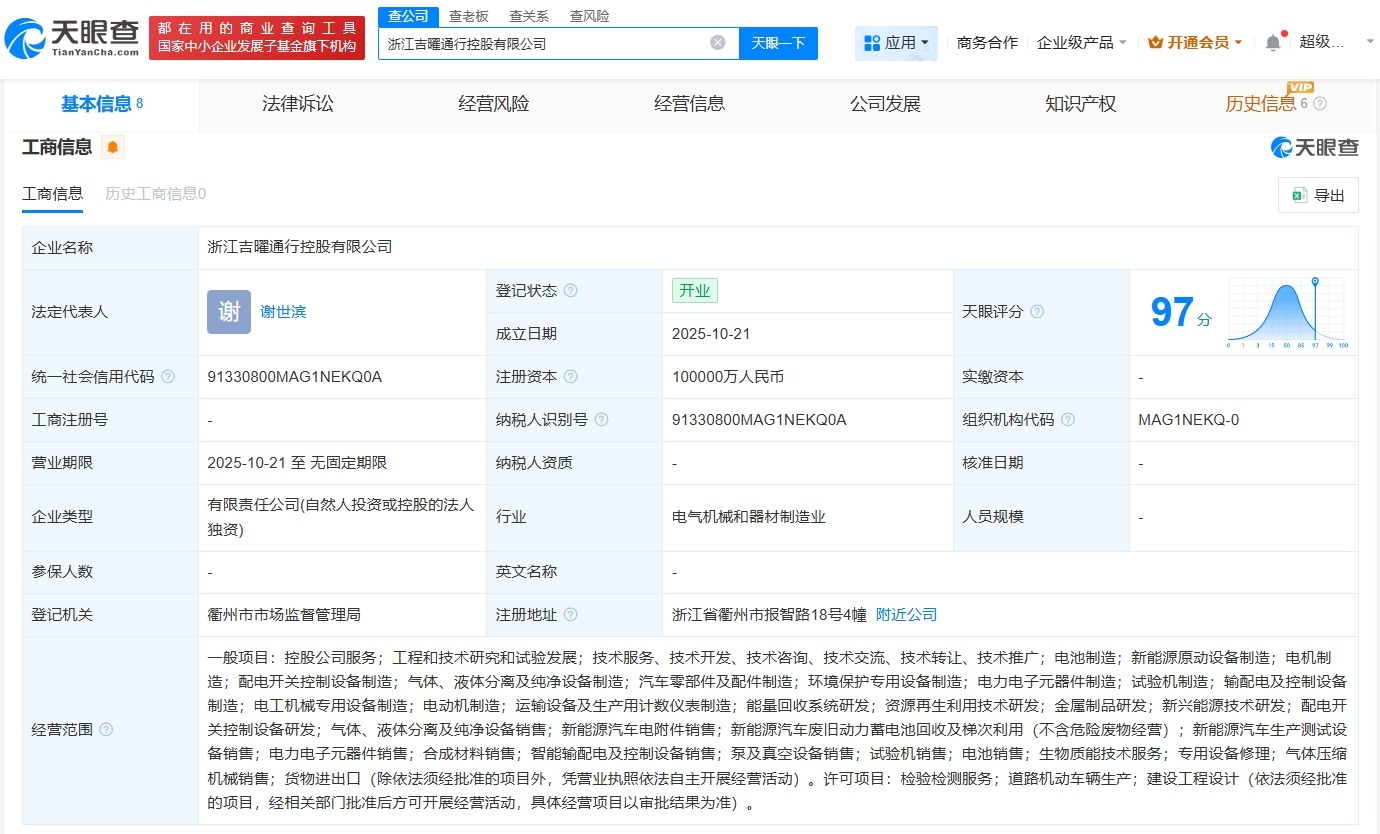This screenshot has height=834, width=1380.
Task: Click the 附近公司 link beside the address
Action: click(906, 615)
